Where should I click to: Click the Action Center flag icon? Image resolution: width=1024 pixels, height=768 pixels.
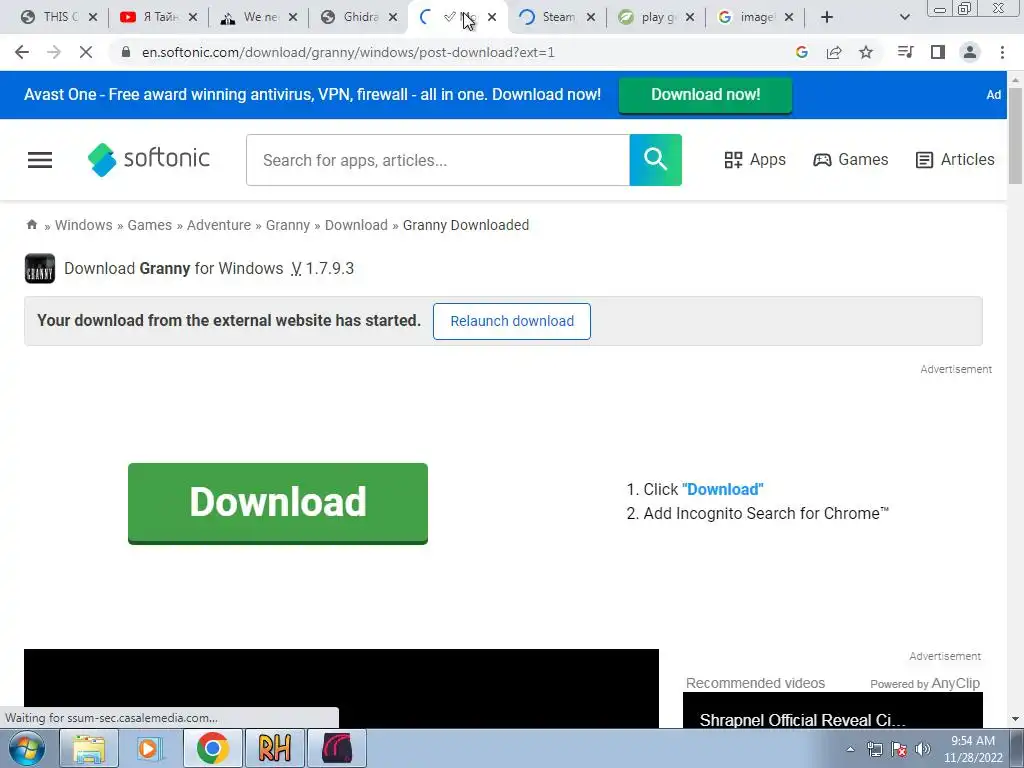(899, 749)
